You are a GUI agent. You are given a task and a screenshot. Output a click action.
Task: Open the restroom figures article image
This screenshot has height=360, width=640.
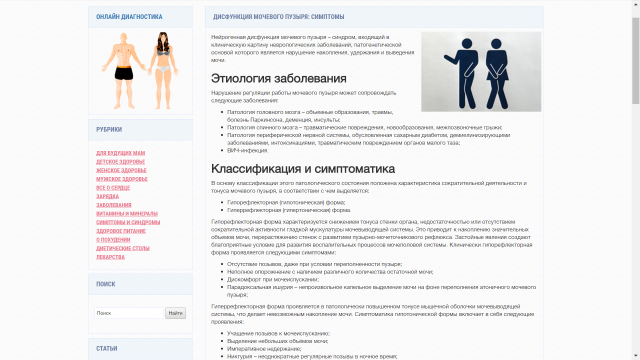[481, 71]
